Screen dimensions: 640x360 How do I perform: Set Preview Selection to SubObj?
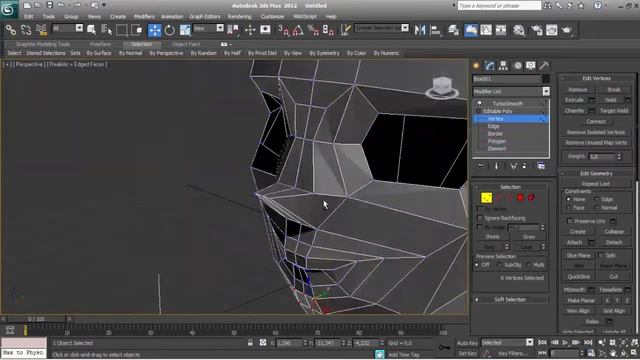coord(499,265)
